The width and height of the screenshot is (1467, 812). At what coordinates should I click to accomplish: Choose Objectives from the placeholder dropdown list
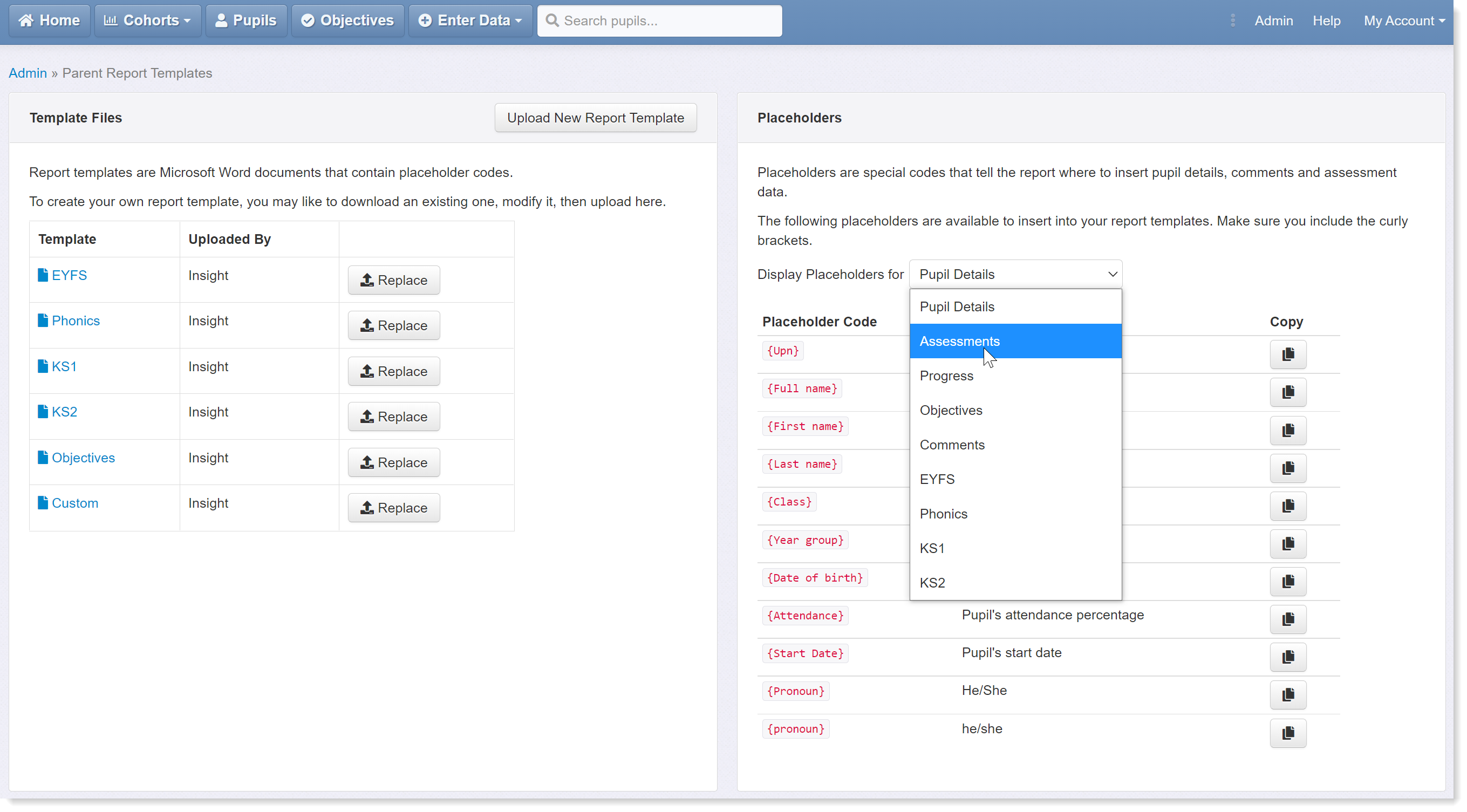point(1015,411)
